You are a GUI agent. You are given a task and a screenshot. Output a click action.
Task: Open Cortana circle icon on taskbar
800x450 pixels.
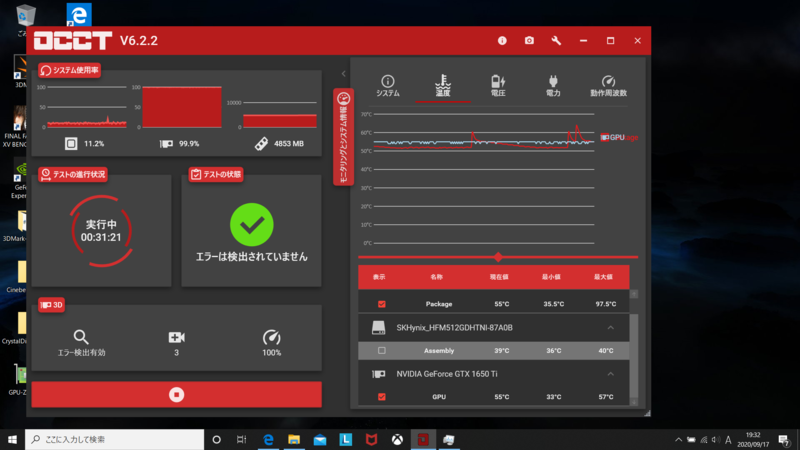coord(216,439)
